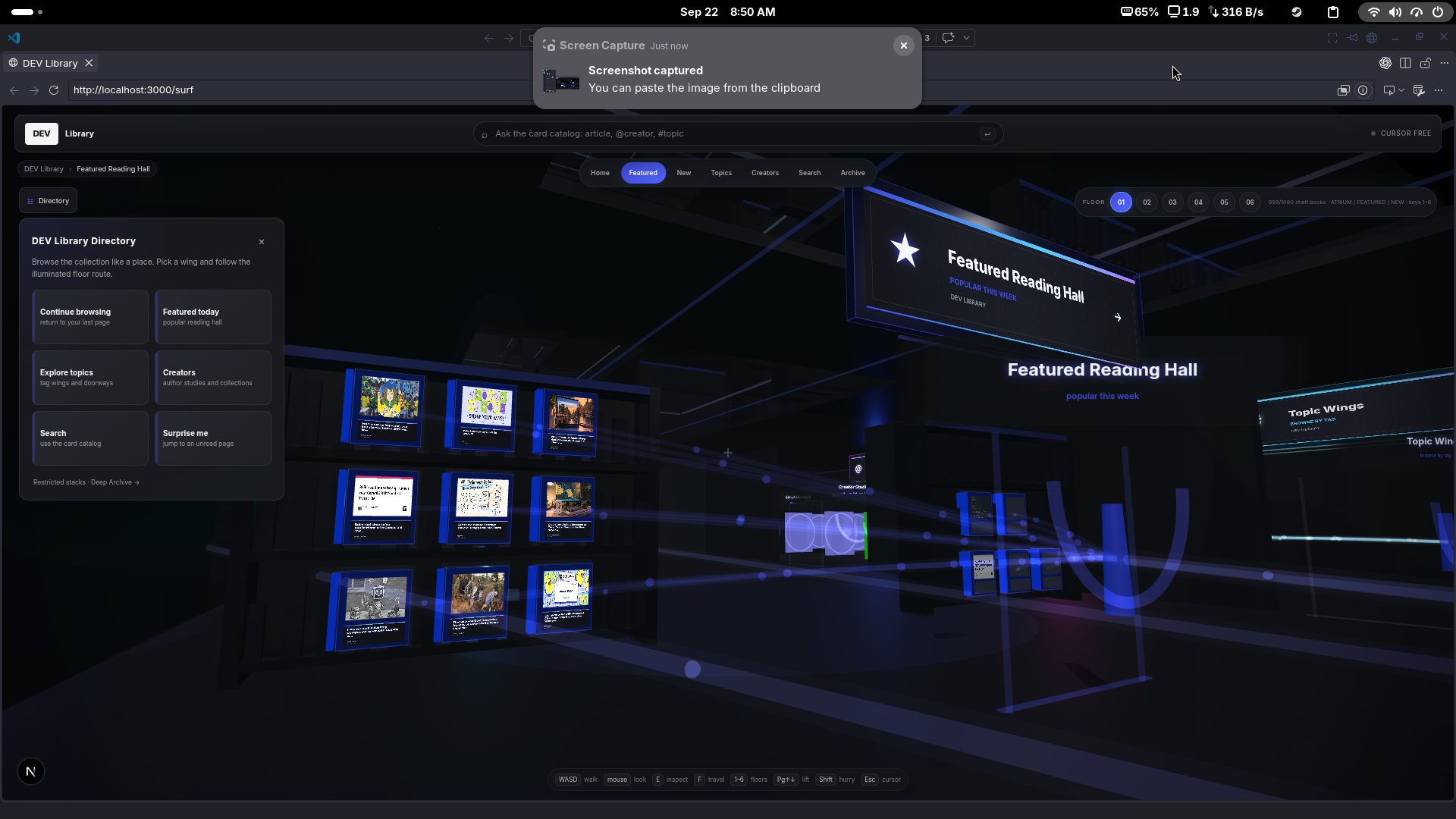Open the ChatGPT icon in editor toolbar

click(x=1385, y=63)
